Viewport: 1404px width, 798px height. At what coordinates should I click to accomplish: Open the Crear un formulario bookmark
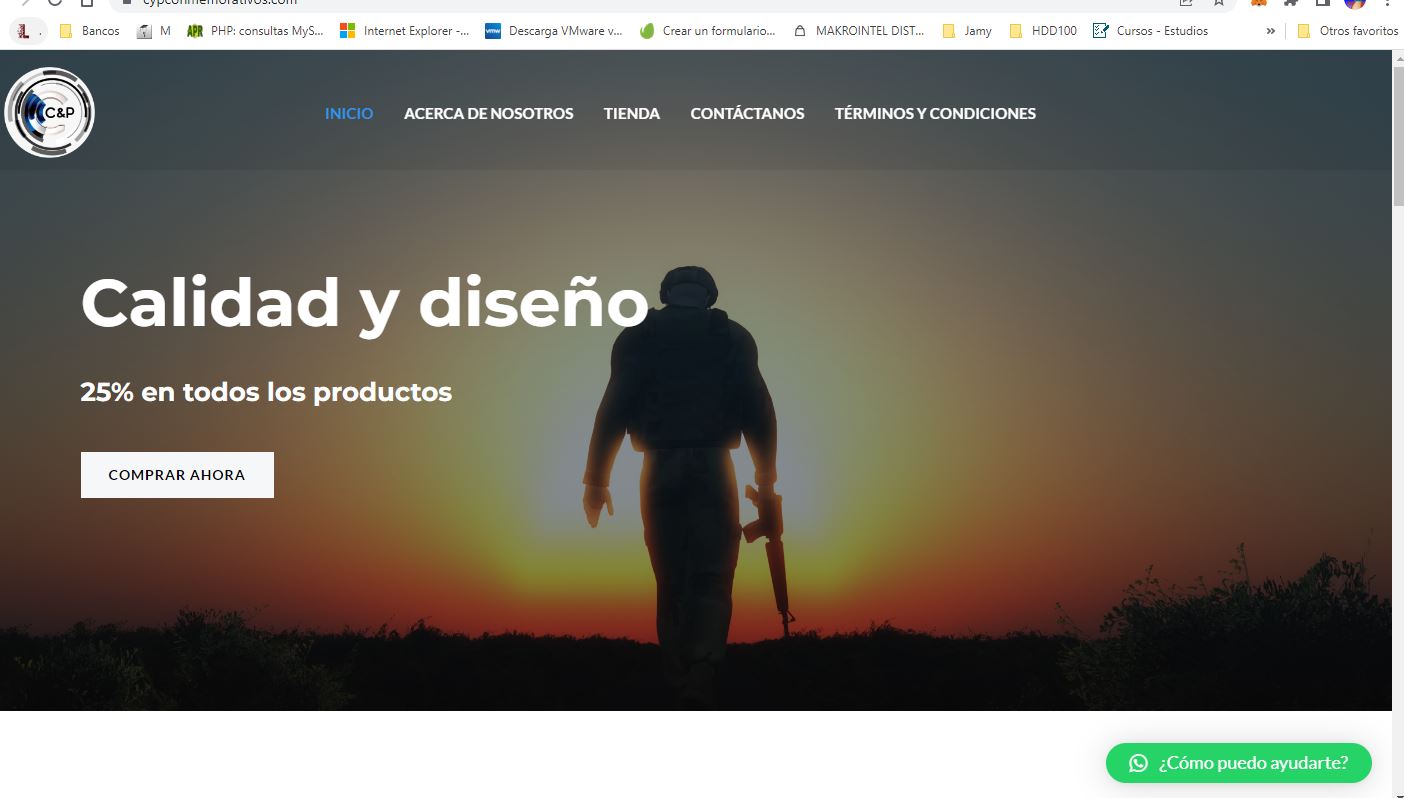pyautogui.click(x=707, y=31)
